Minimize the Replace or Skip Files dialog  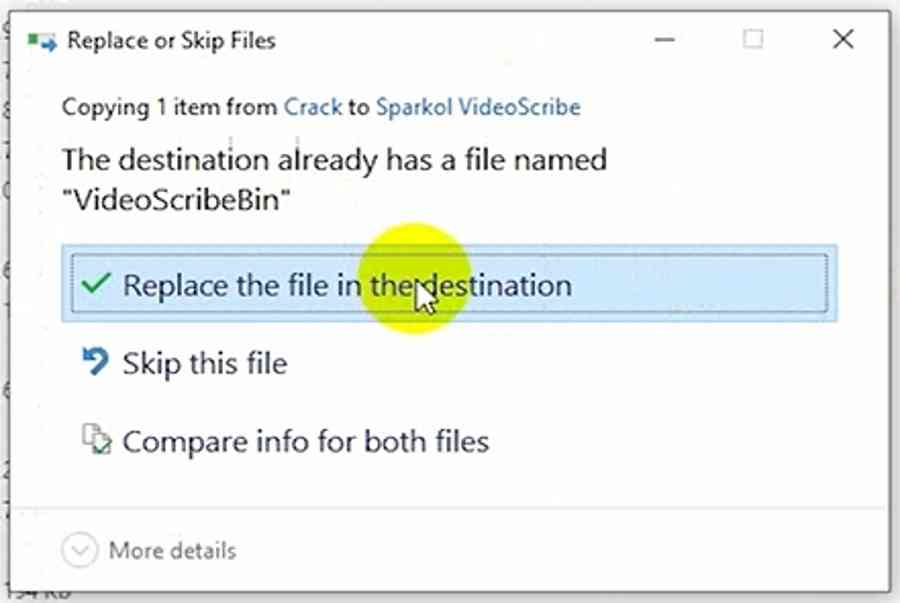[665, 40]
